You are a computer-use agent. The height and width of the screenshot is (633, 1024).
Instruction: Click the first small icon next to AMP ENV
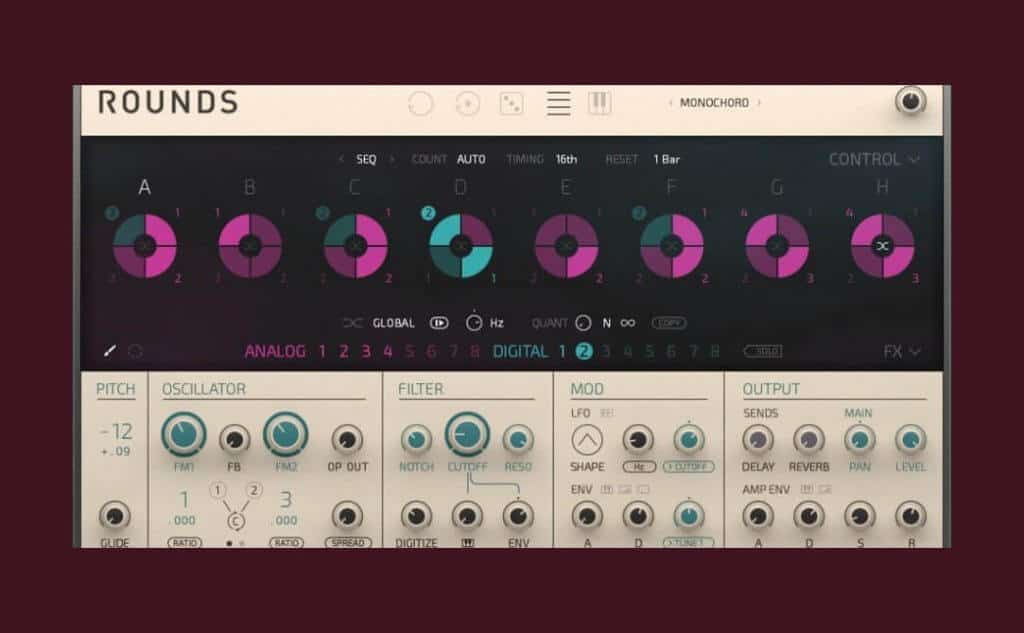pyautogui.click(x=807, y=489)
